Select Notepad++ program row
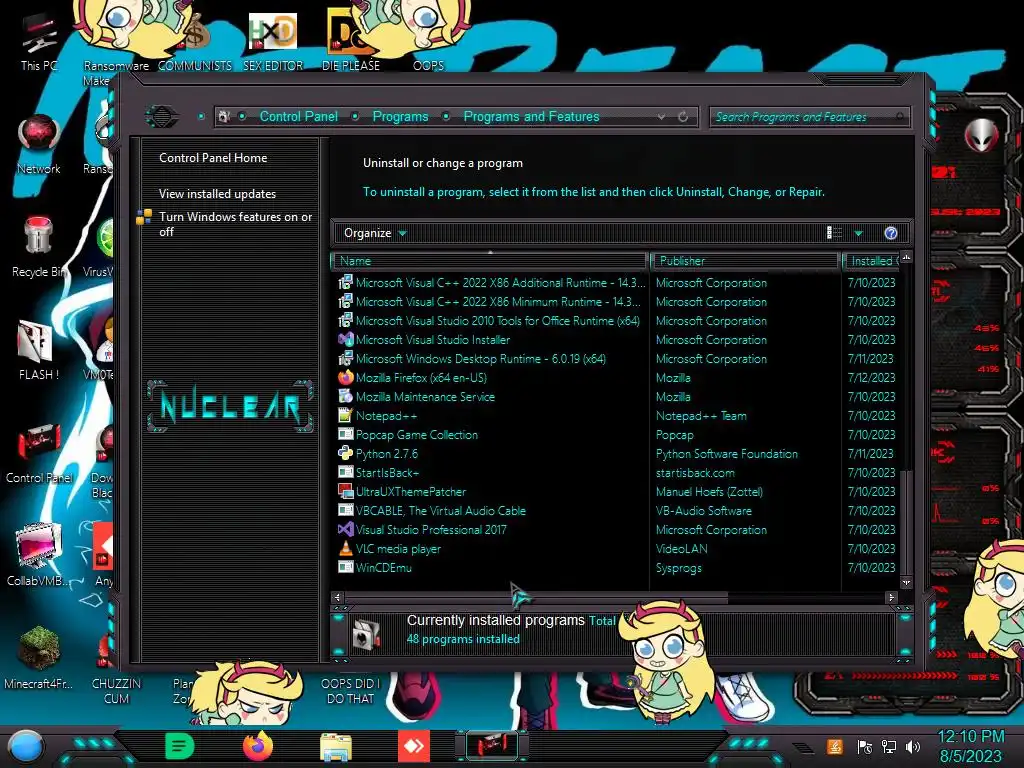The image size is (1024, 768). click(617, 415)
